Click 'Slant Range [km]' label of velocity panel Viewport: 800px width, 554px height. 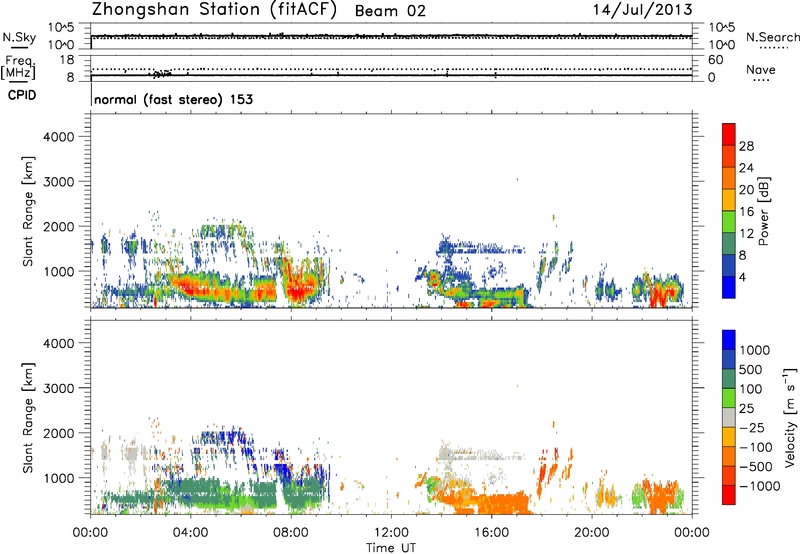[x=28, y=417]
